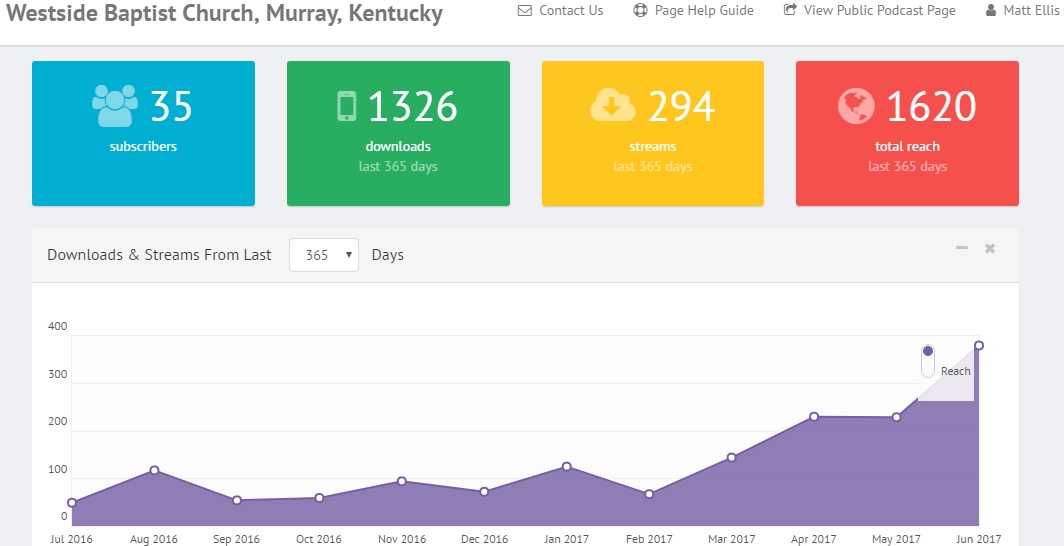The image size is (1064, 546).
Task: Open the Contact Us link
Action: coord(570,11)
